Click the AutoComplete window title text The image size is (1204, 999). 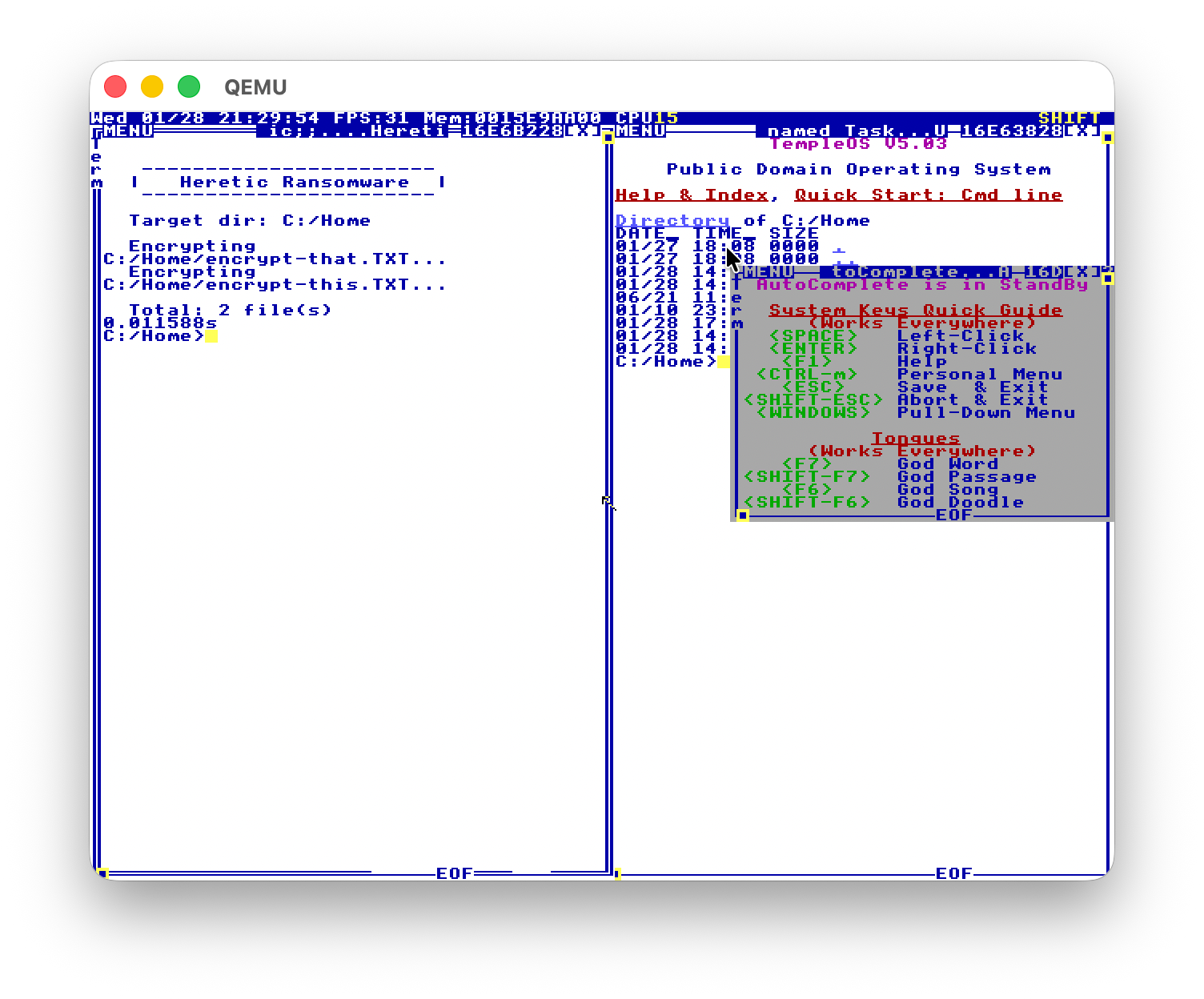tap(916, 272)
